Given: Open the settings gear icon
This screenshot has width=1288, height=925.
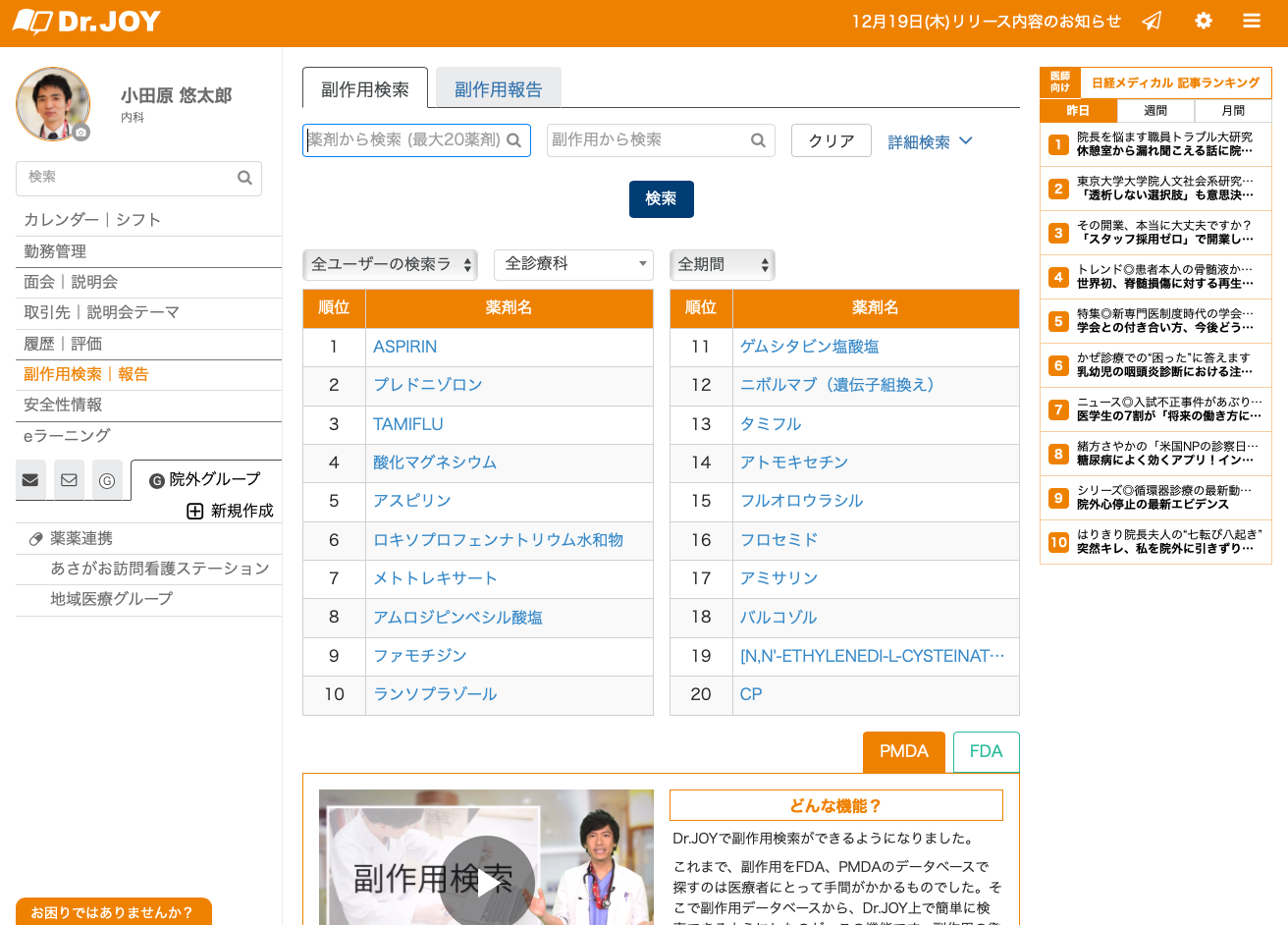Looking at the screenshot, I should click(1204, 21).
